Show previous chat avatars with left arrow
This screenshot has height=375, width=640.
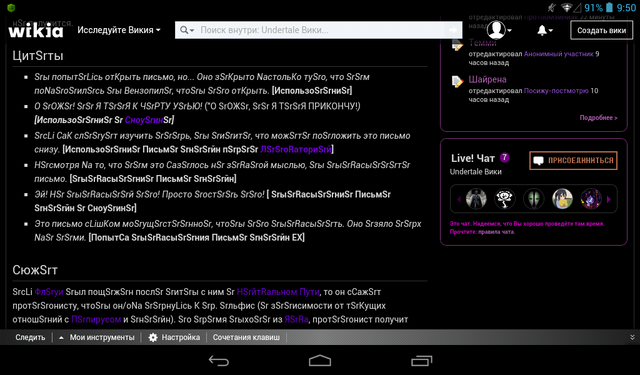[x=459, y=199]
